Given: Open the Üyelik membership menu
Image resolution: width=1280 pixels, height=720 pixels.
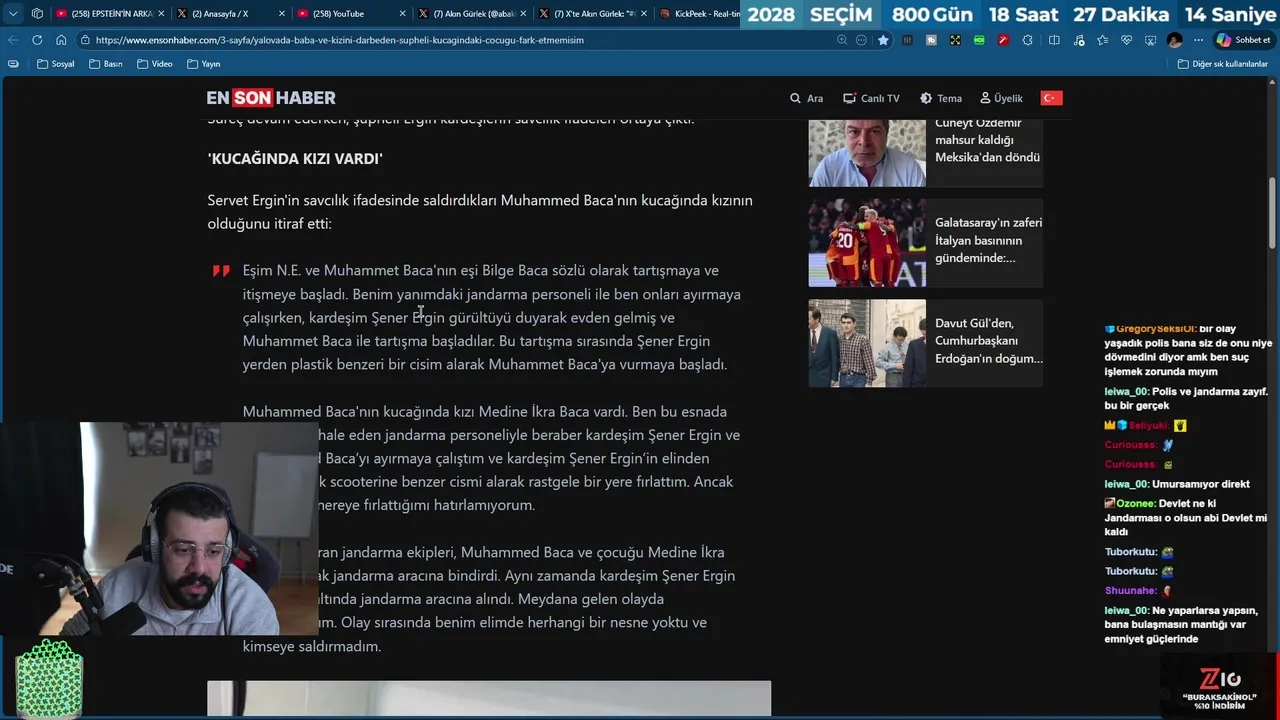Looking at the screenshot, I should 1001,98.
